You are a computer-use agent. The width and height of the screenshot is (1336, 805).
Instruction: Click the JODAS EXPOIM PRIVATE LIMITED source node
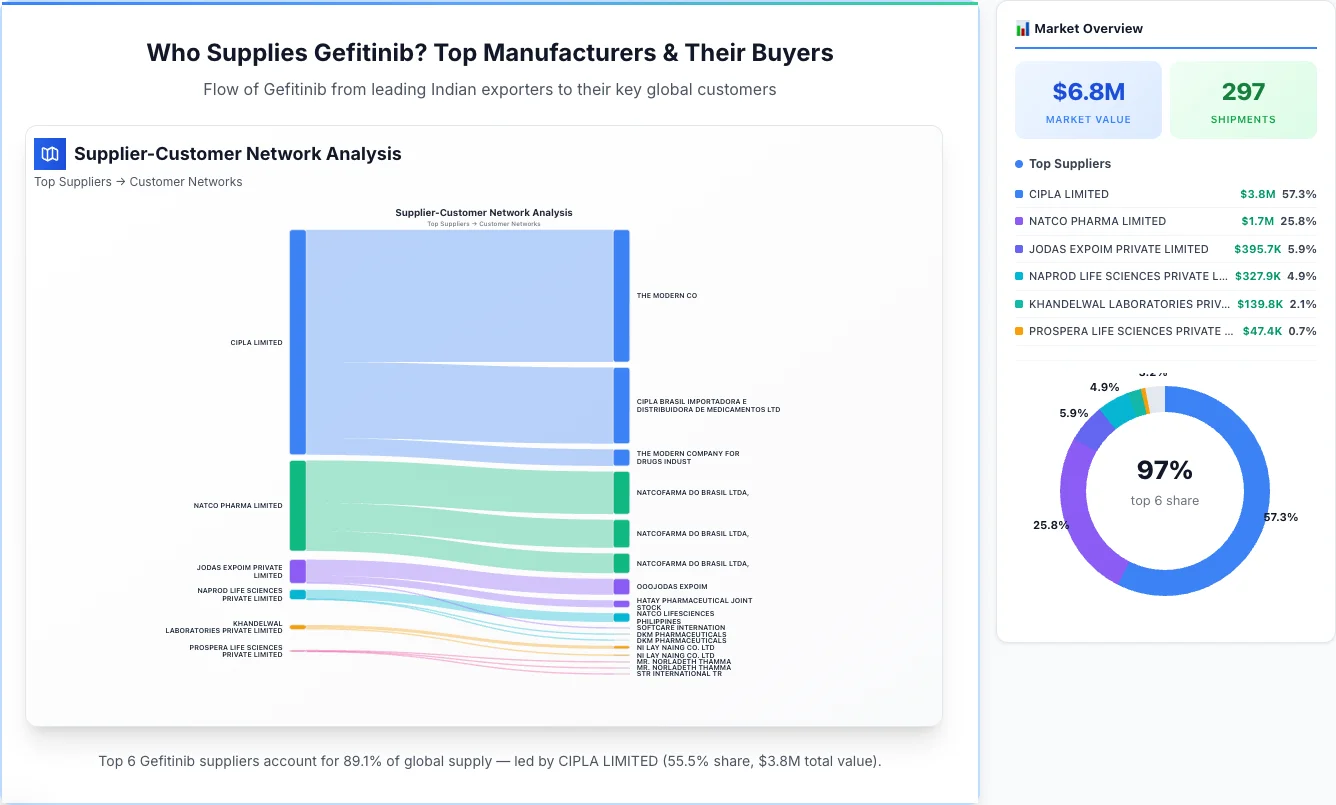click(296, 570)
